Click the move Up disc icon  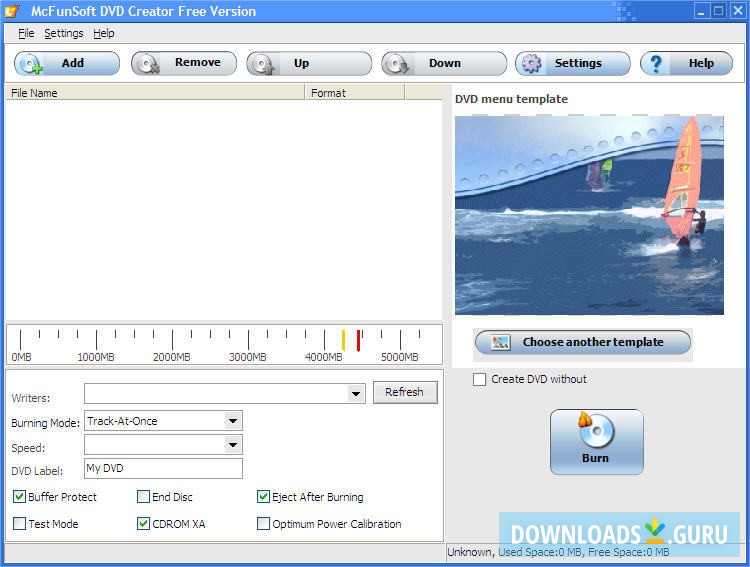pyautogui.click(x=263, y=64)
